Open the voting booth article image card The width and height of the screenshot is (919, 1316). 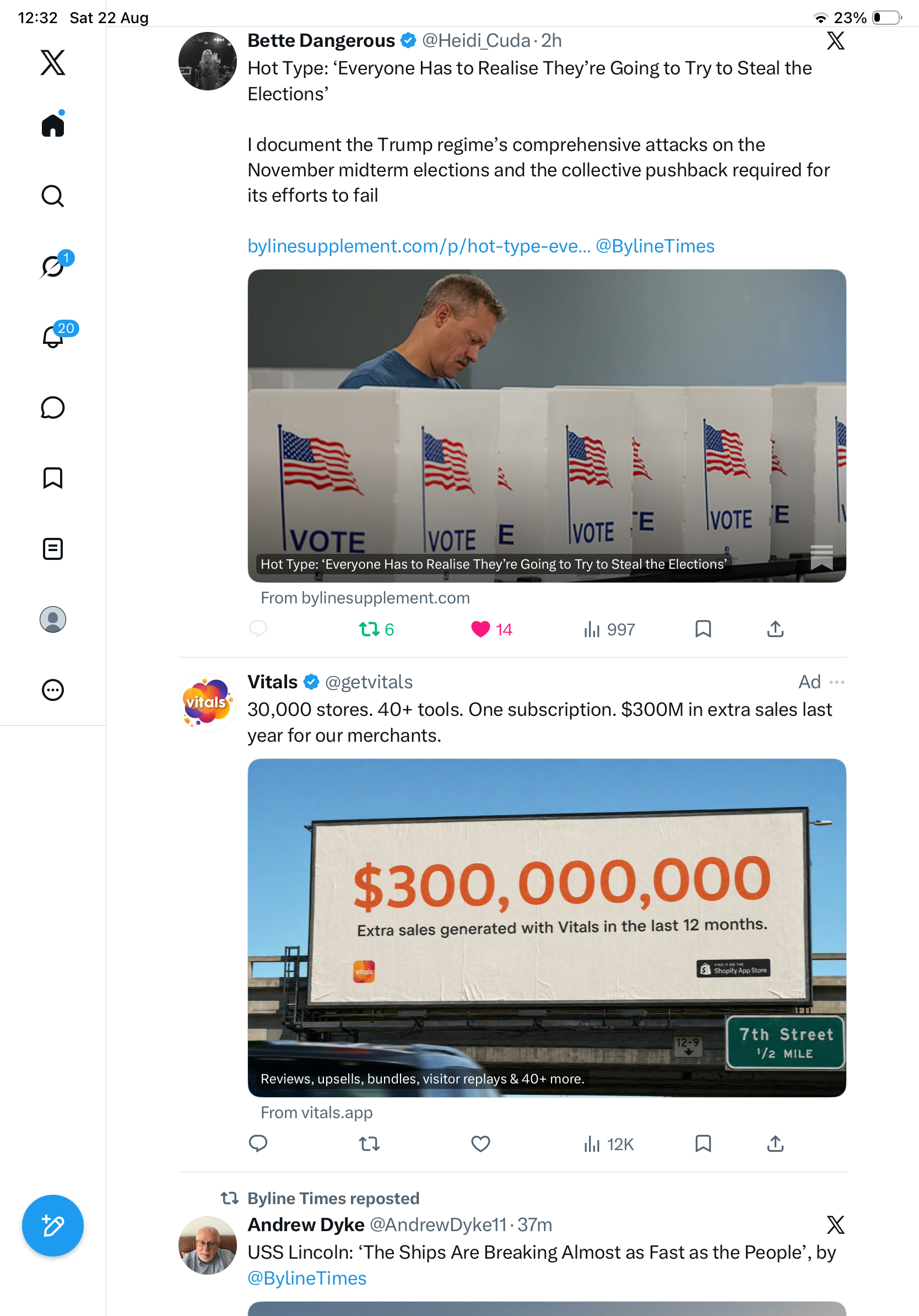547,426
